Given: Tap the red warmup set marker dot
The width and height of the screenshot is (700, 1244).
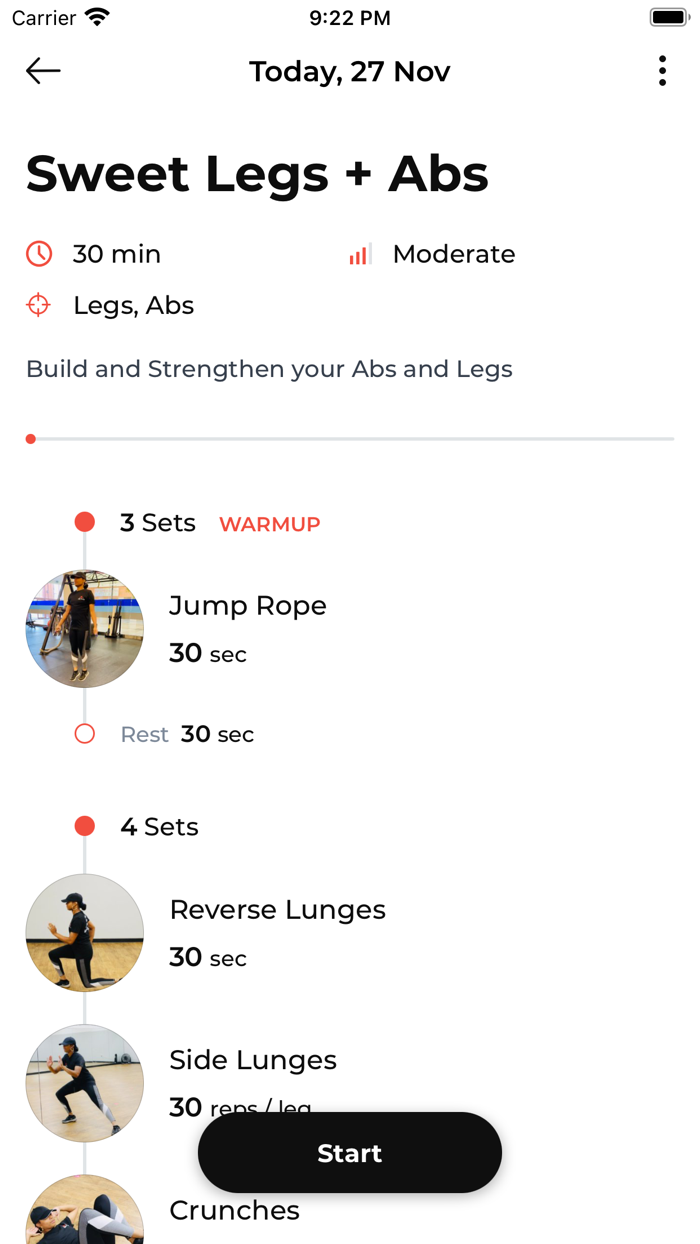Looking at the screenshot, I should click(84, 521).
